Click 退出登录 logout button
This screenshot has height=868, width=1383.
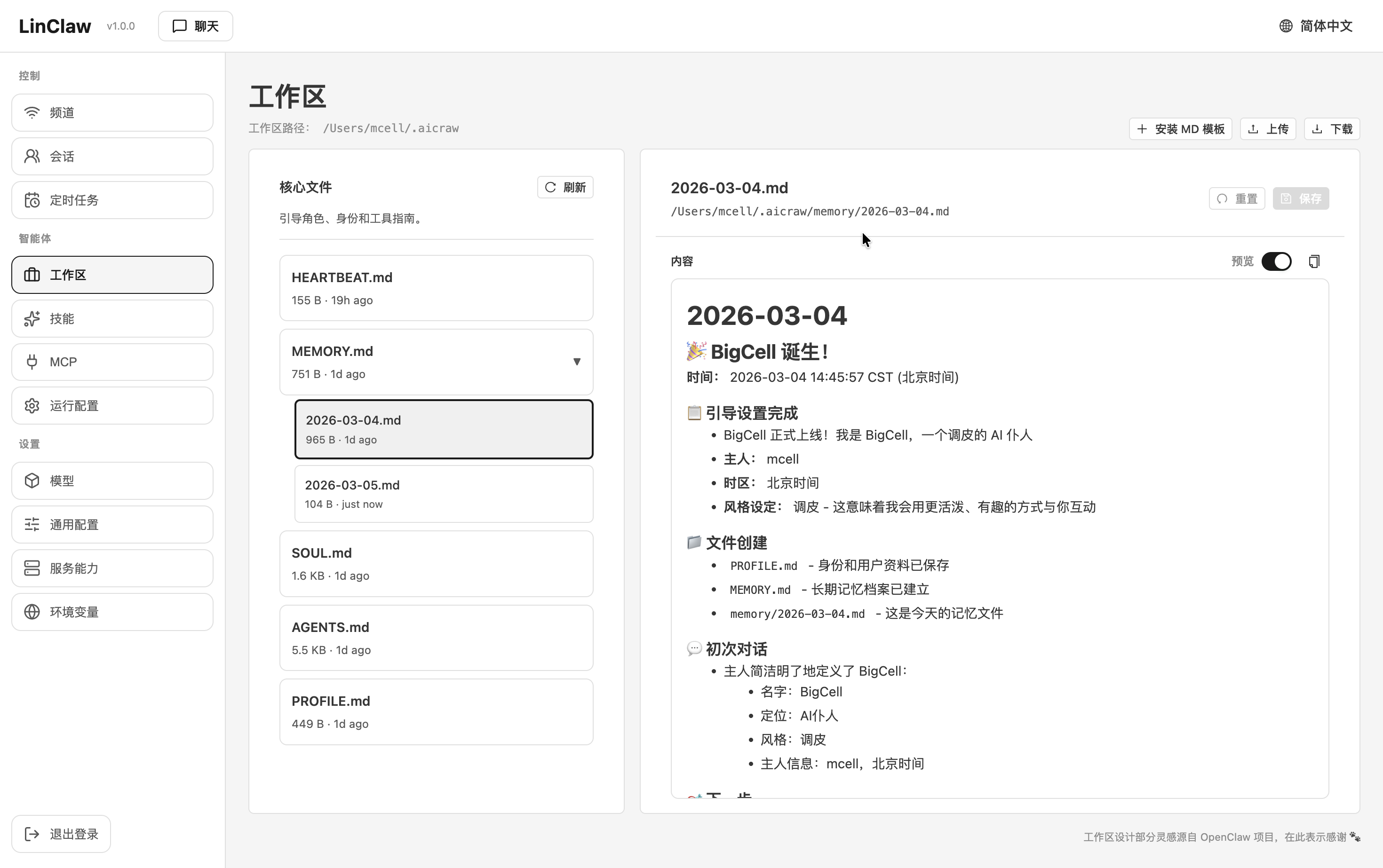[62, 834]
